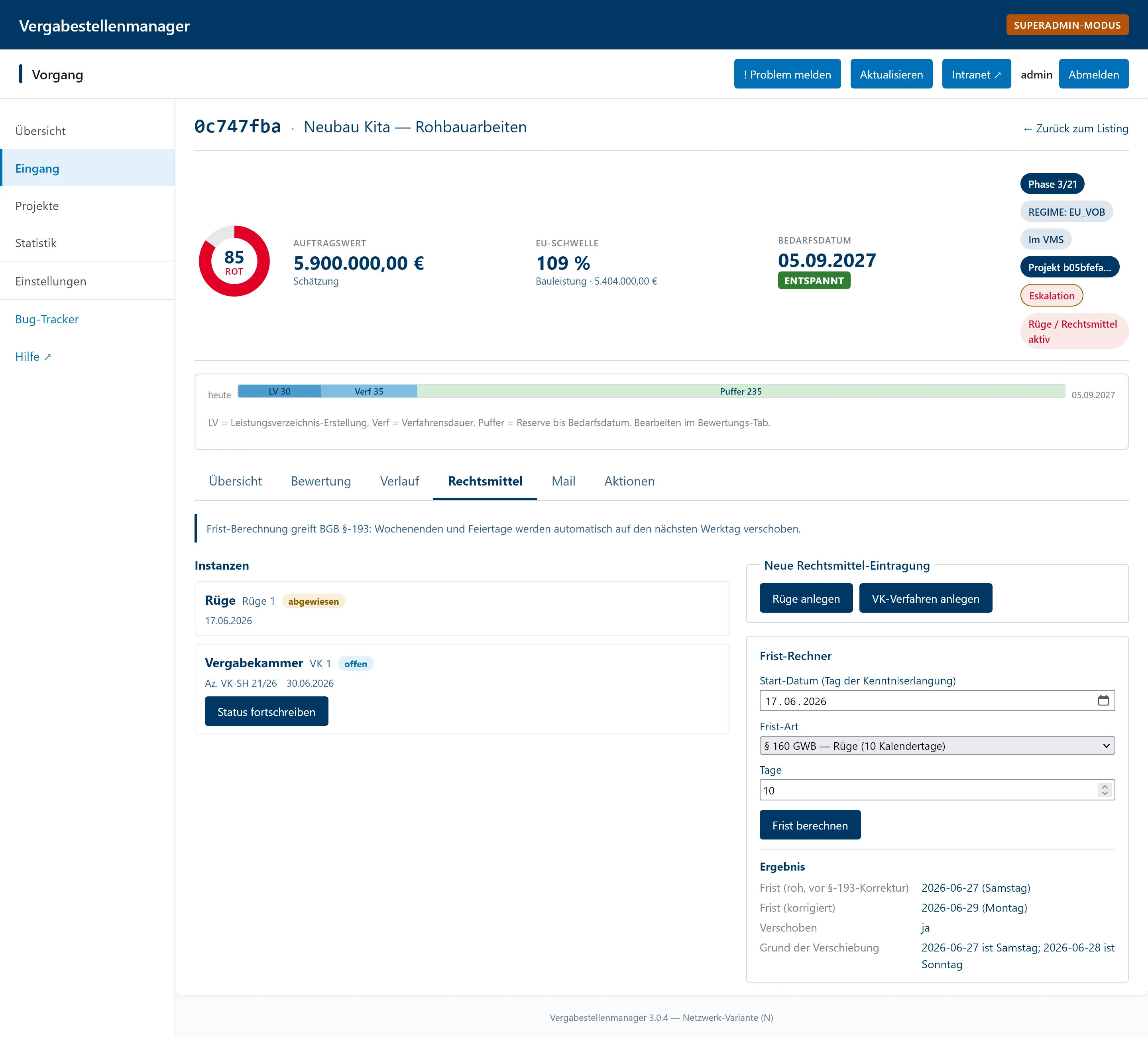The height and width of the screenshot is (1038, 1148).
Task: Open Bug-Tracker from the sidebar
Action: 47,319
